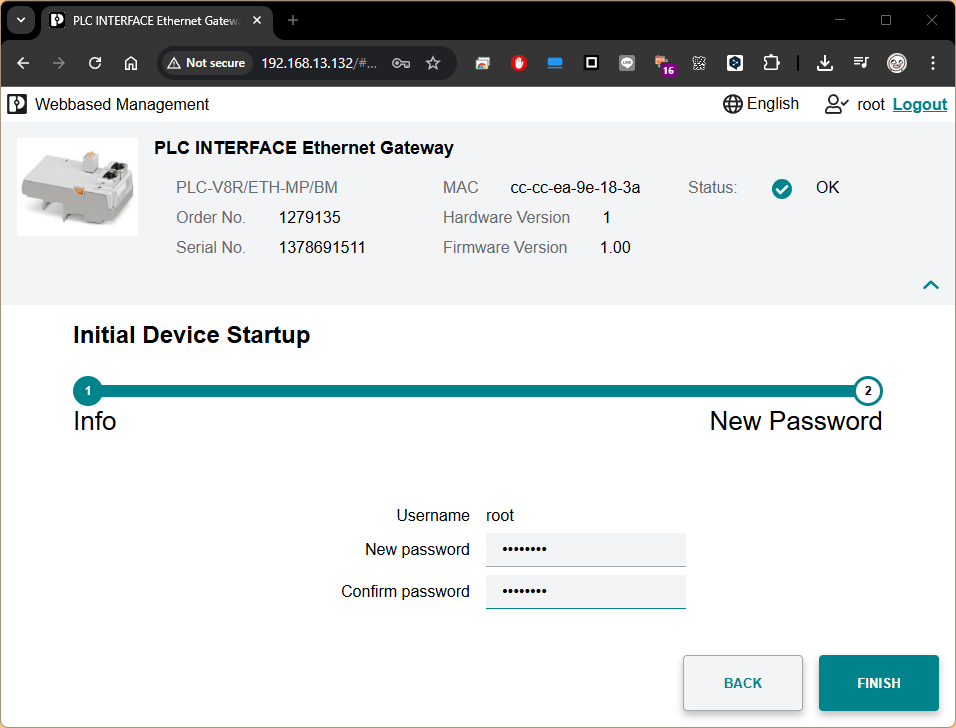Open Chrome three-dot menu

click(932, 63)
